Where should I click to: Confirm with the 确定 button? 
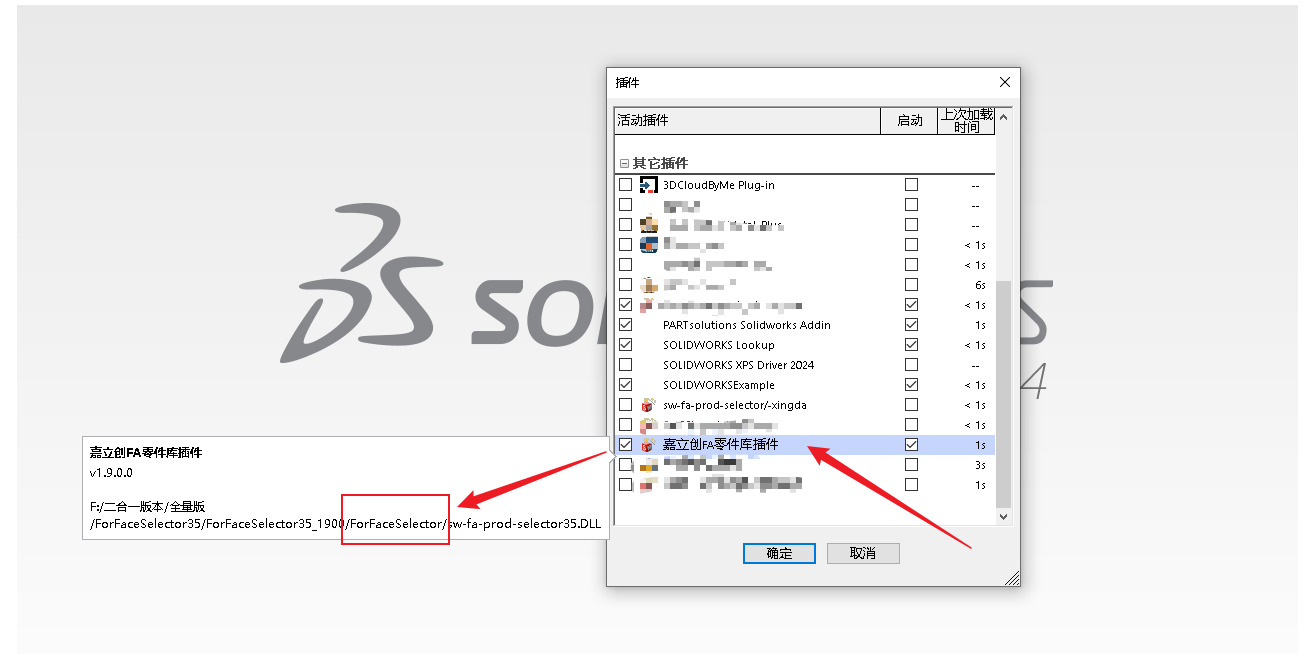(x=779, y=553)
